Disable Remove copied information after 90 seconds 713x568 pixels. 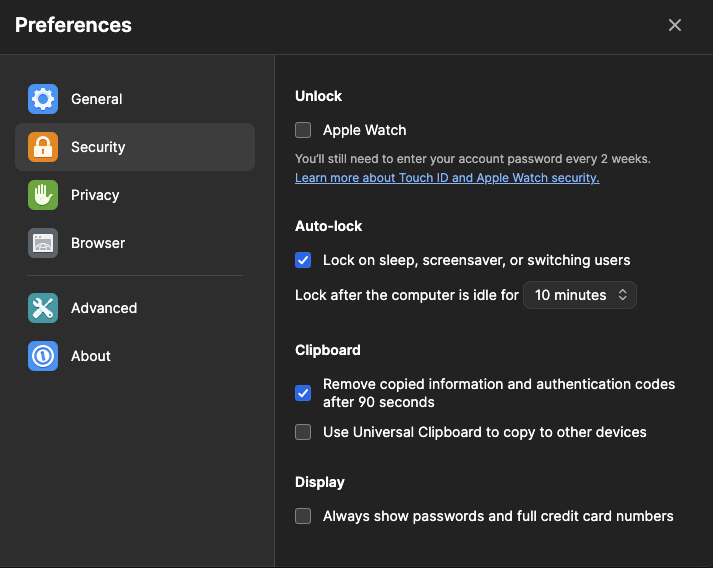(303, 393)
